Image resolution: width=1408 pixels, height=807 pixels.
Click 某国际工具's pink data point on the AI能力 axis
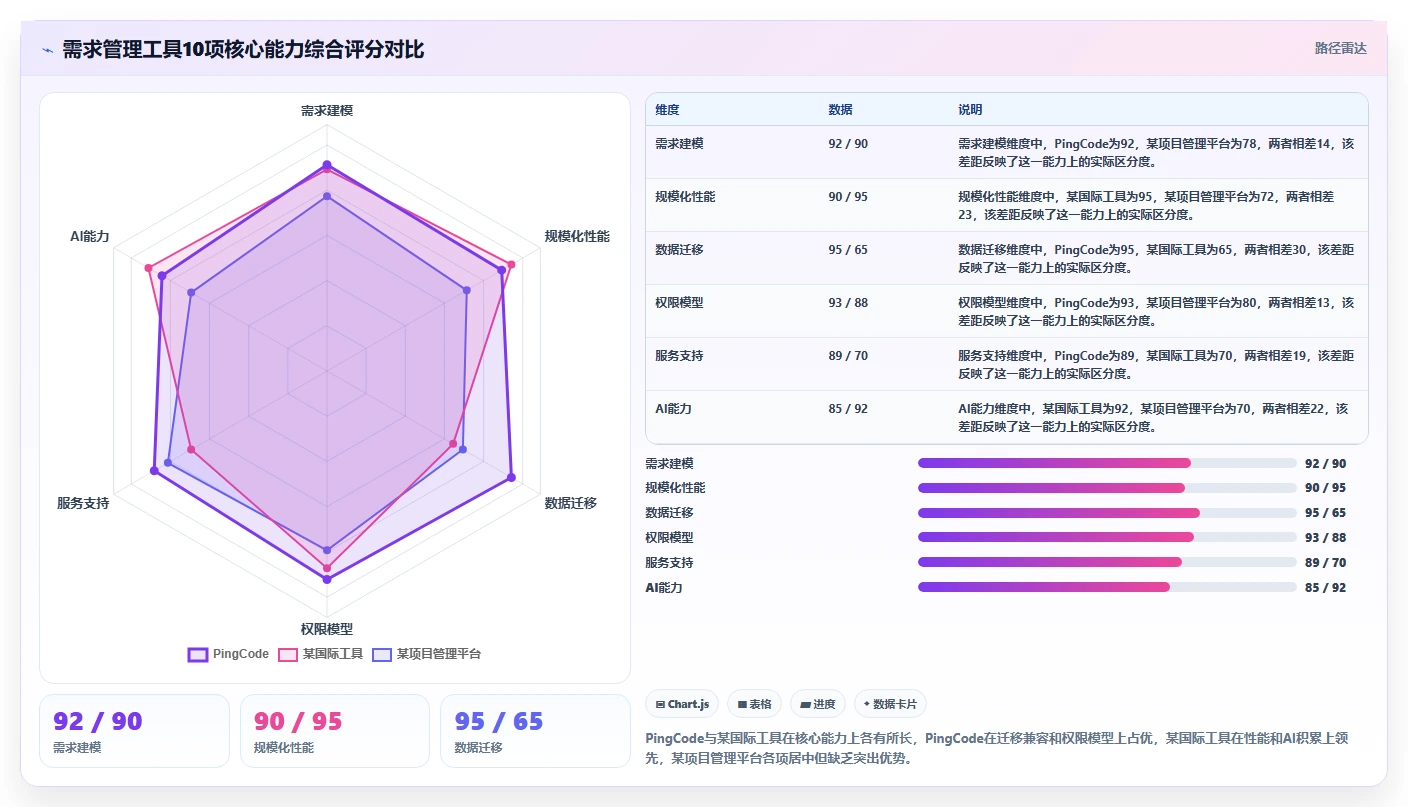click(x=148, y=268)
